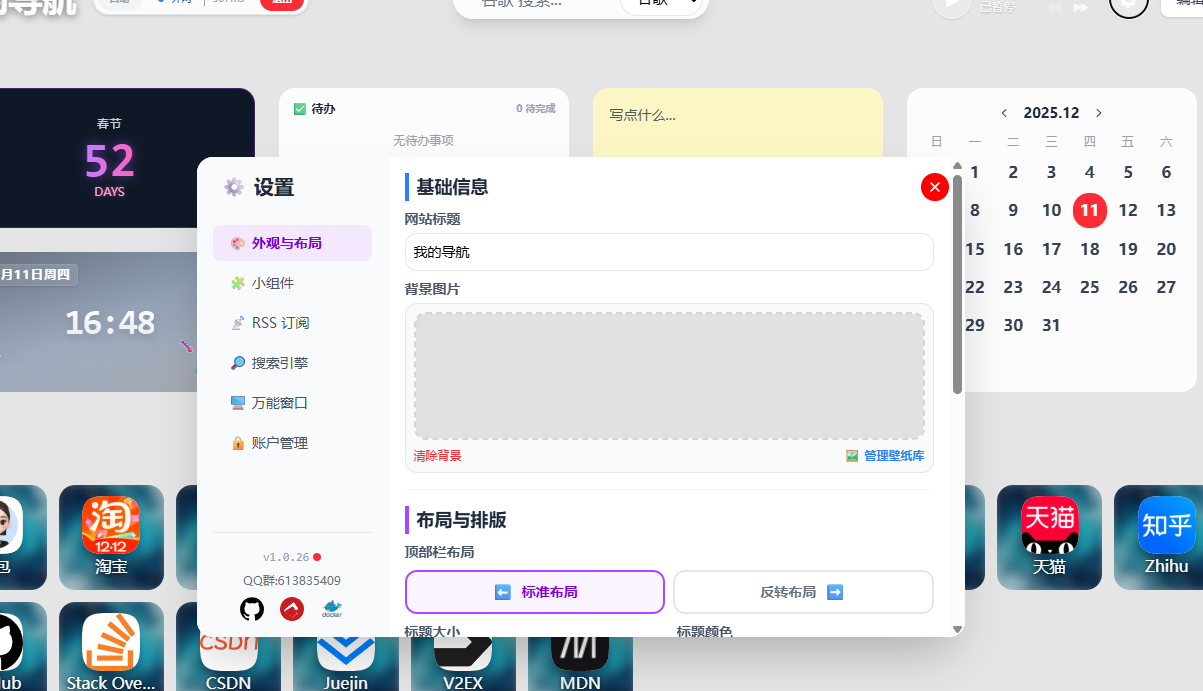The image size is (1203, 691).
Task: Select the 标准布局 top bar layout option
Action: (535, 592)
